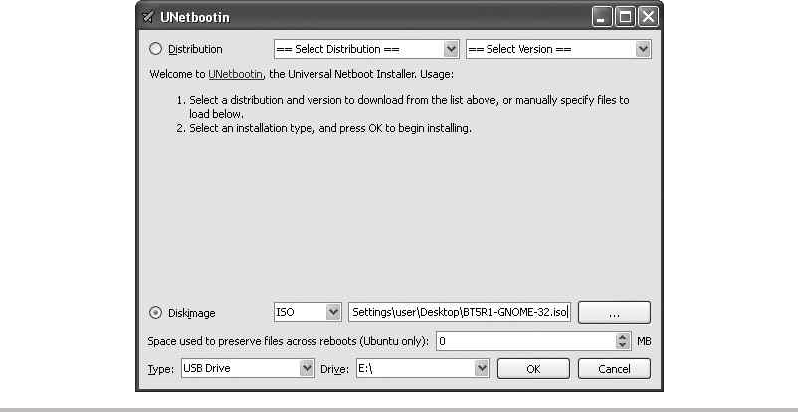Close the UNetbootin window
This screenshot has height=412, width=798.
(x=648, y=17)
